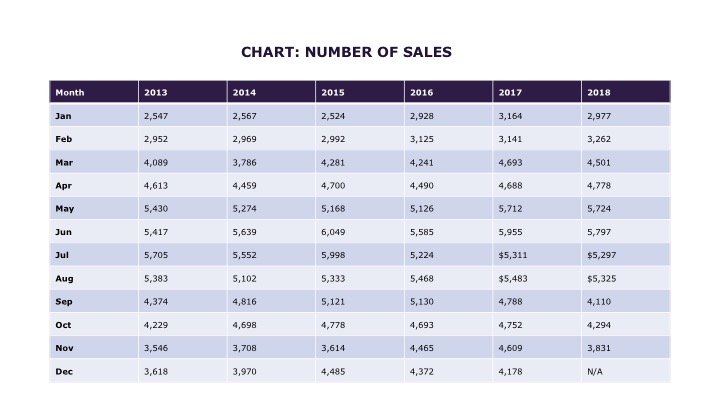720x405 pixels.
Task: Click the 2018 column header
Action: [x=599, y=92]
